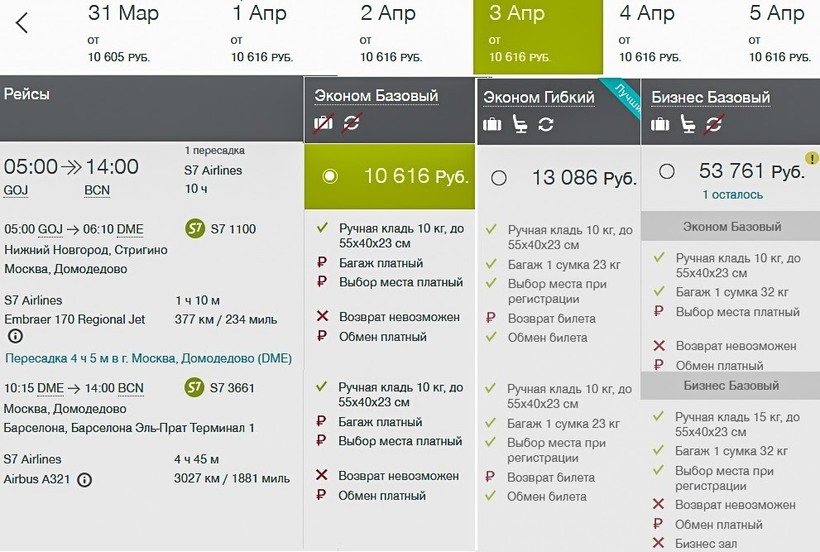Click the yellow warning icon near 53 761 Руб.
820x552 pixels.
(811, 158)
